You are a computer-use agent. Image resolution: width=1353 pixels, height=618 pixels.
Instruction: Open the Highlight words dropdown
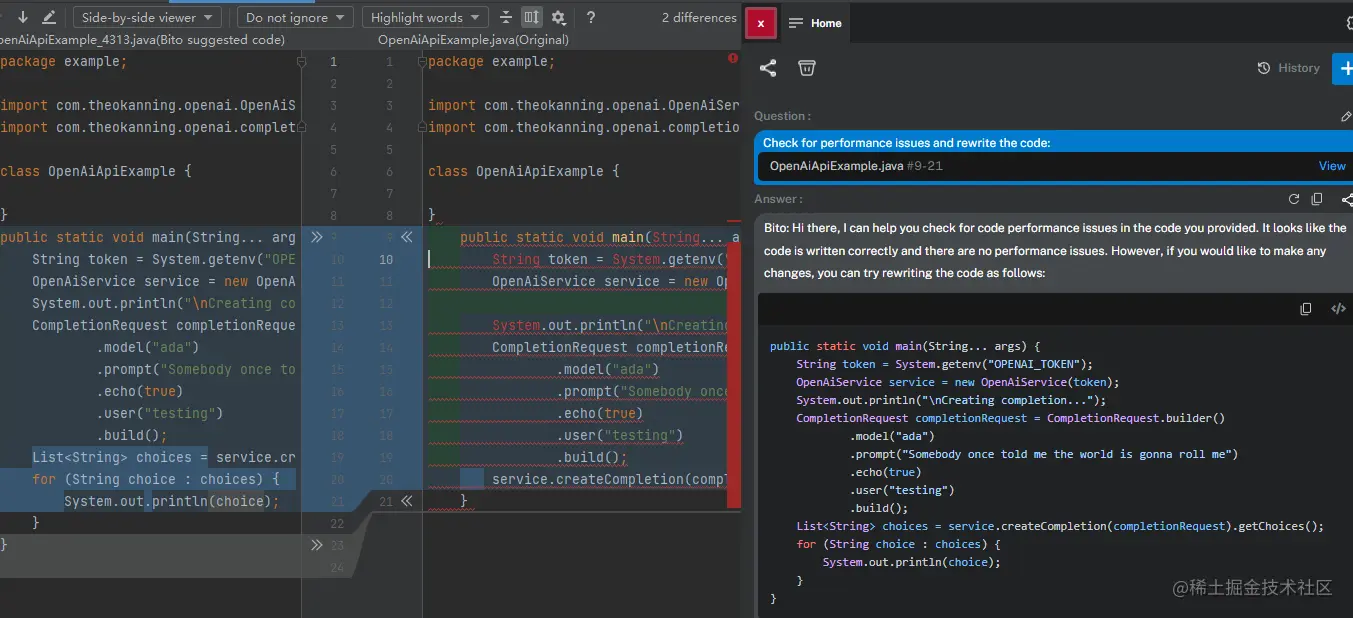[x=424, y=17]
